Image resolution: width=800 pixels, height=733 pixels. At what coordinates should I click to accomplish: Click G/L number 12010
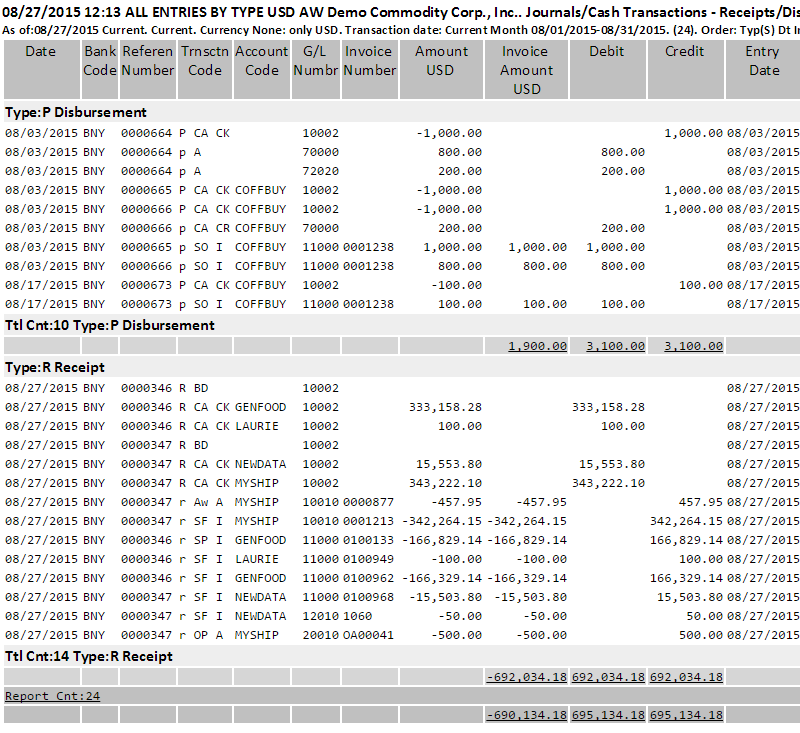[320, 616]
